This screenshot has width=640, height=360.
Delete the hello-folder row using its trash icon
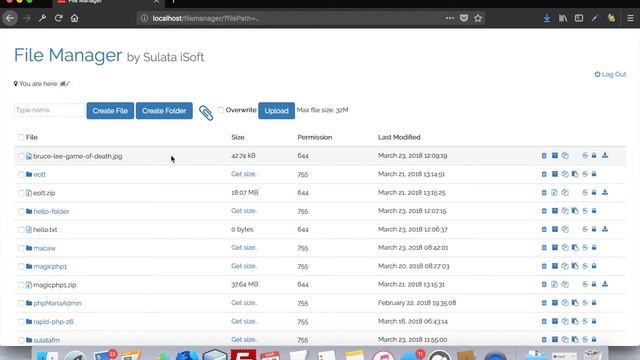544,211
